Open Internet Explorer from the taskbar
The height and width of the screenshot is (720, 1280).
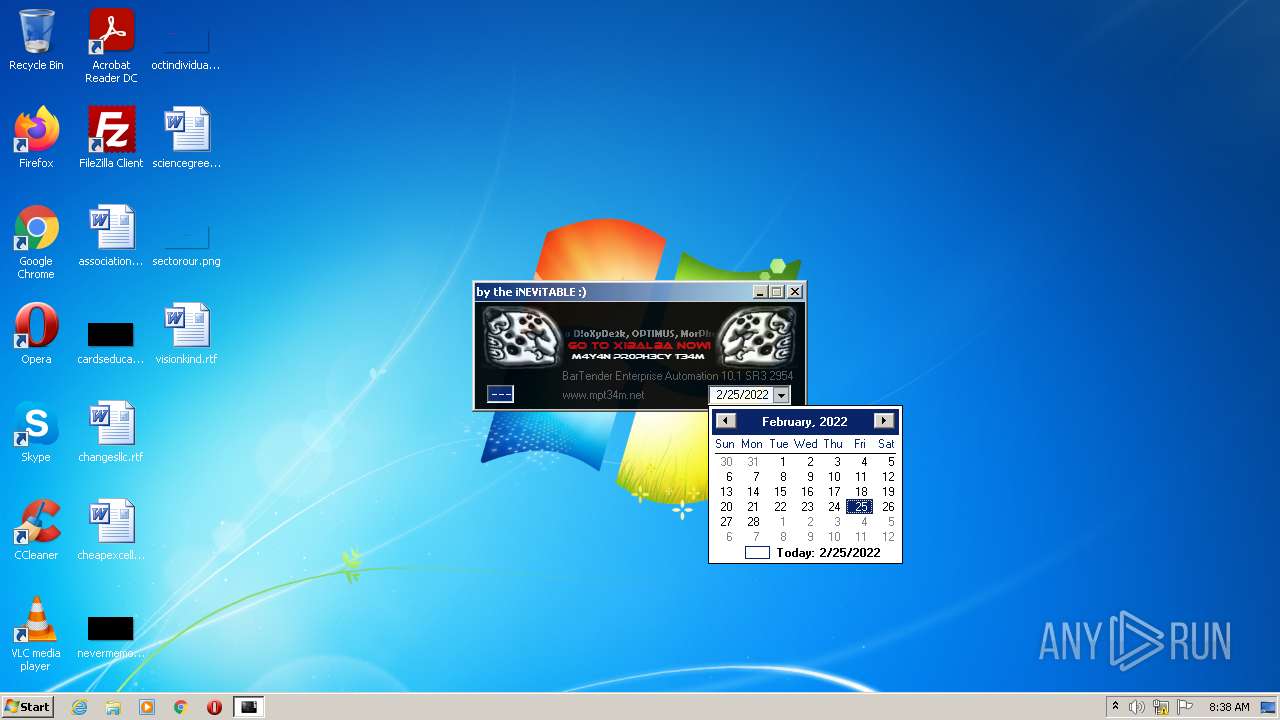80,707
